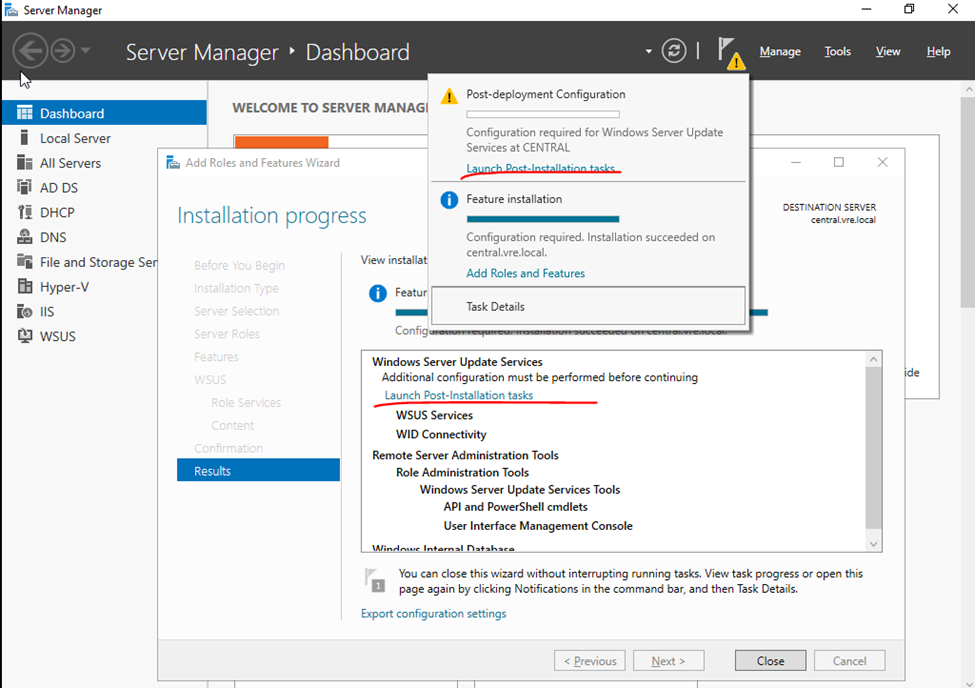Image resolution: width=975 pixels, height=688 pixels.
Task: Click the back navigation arrow
Action: 31,51
